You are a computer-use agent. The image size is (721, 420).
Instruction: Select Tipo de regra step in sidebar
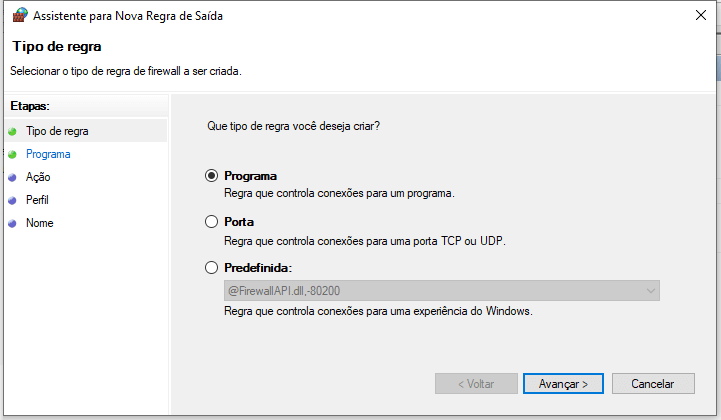click(x=57, y=131)
